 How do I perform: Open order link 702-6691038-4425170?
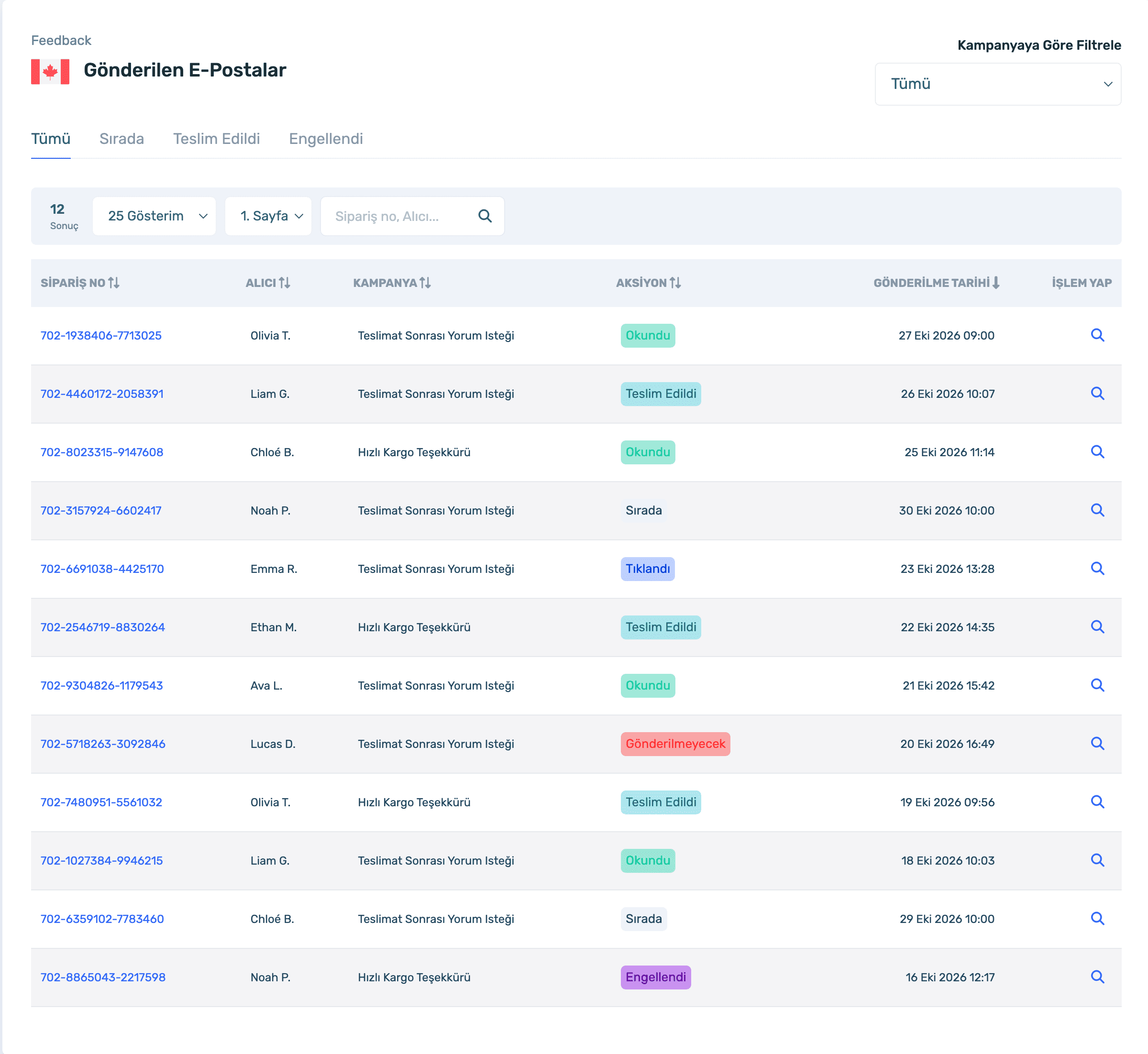pyautogui.click(x=102, y=569)
